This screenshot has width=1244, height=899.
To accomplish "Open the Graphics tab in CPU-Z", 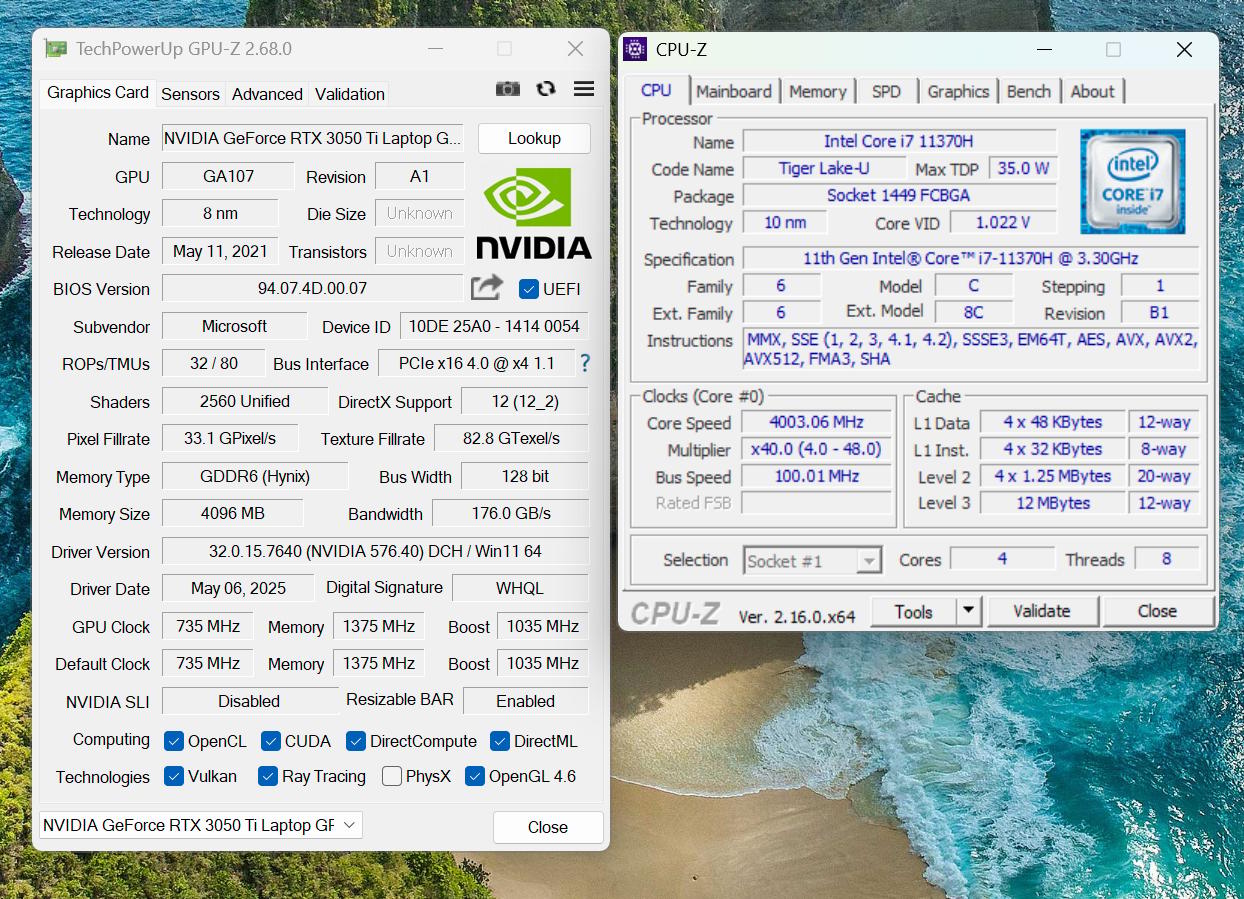I will coord(958,91).
